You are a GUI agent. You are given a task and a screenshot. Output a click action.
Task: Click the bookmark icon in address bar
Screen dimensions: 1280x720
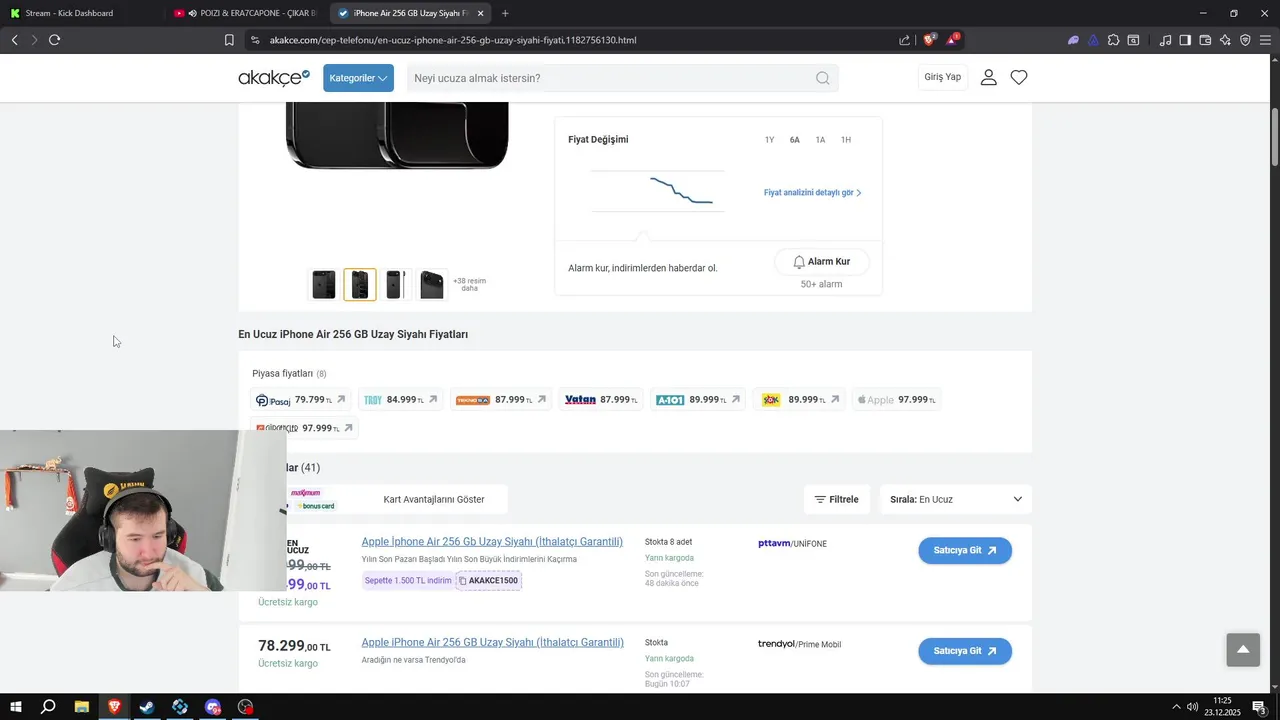pos(229,40)
